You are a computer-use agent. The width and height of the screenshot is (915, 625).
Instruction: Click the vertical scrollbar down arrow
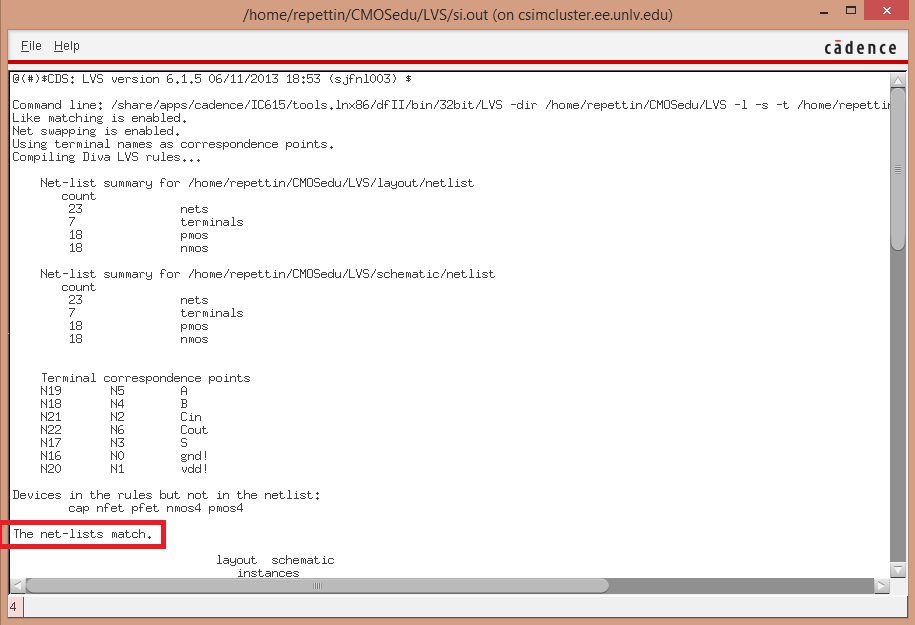[897, 570]
